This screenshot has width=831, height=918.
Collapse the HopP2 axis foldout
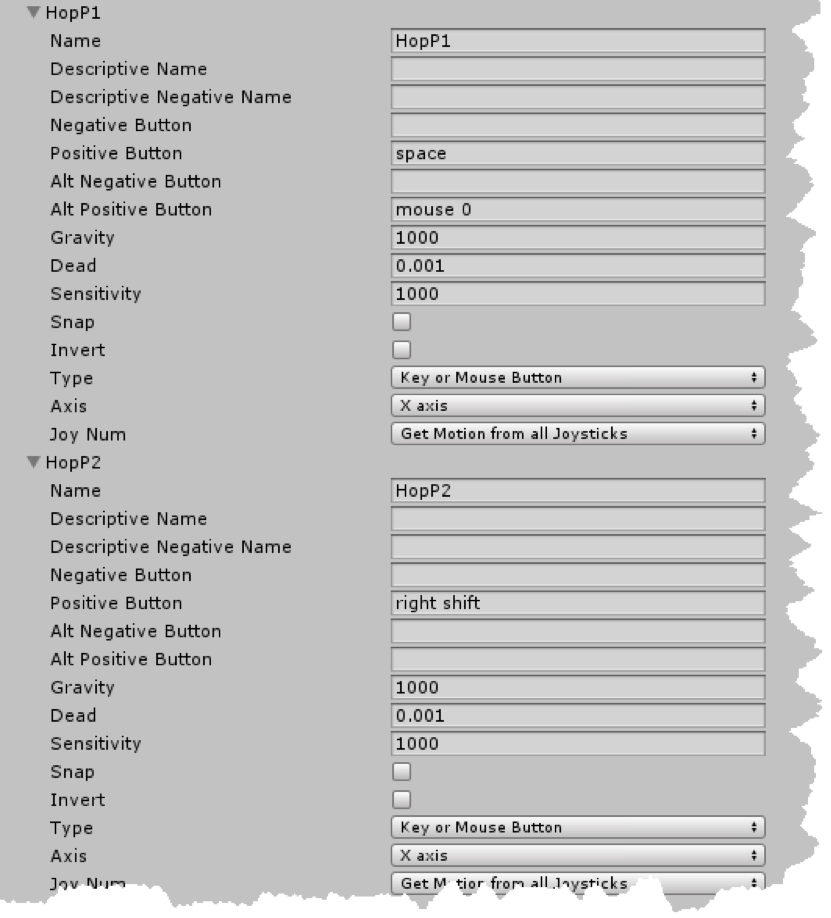pos(34,462)
